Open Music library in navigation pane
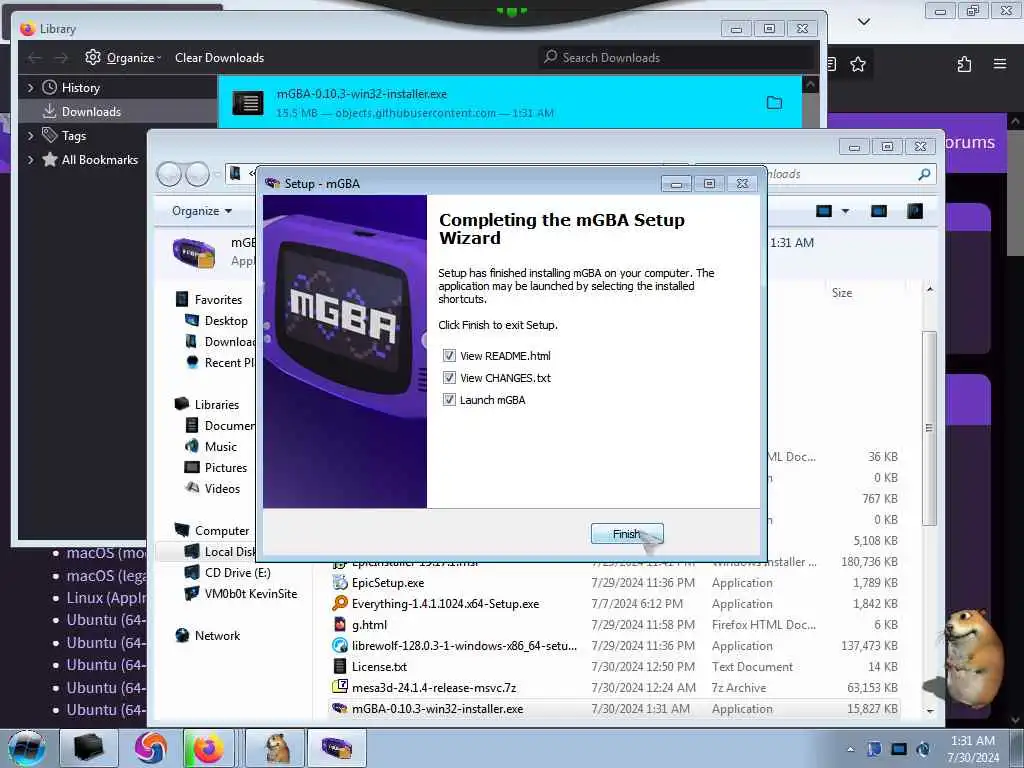 [x=220, y=447]
